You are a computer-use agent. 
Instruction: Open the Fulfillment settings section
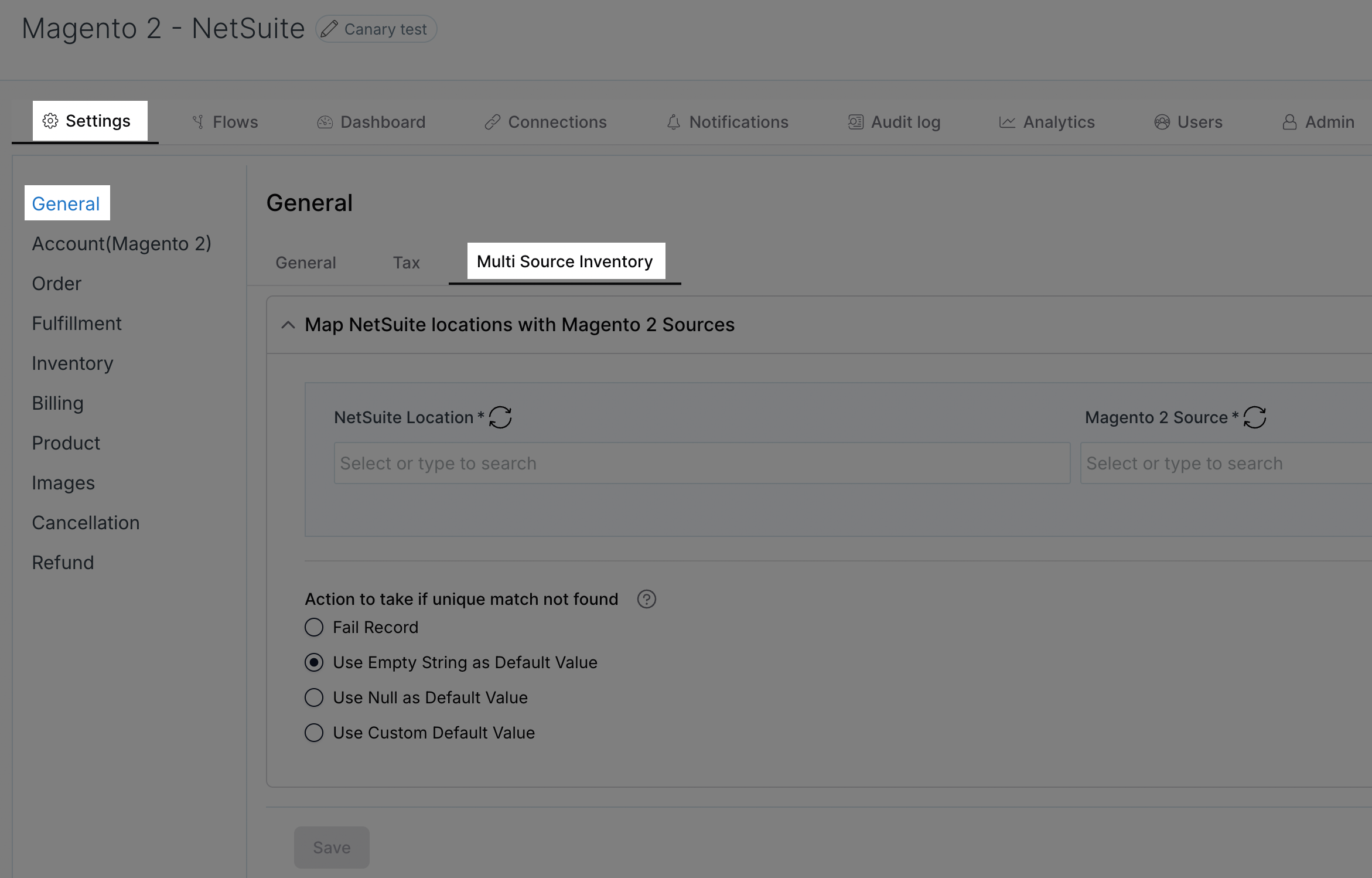[x=77, y=323]
